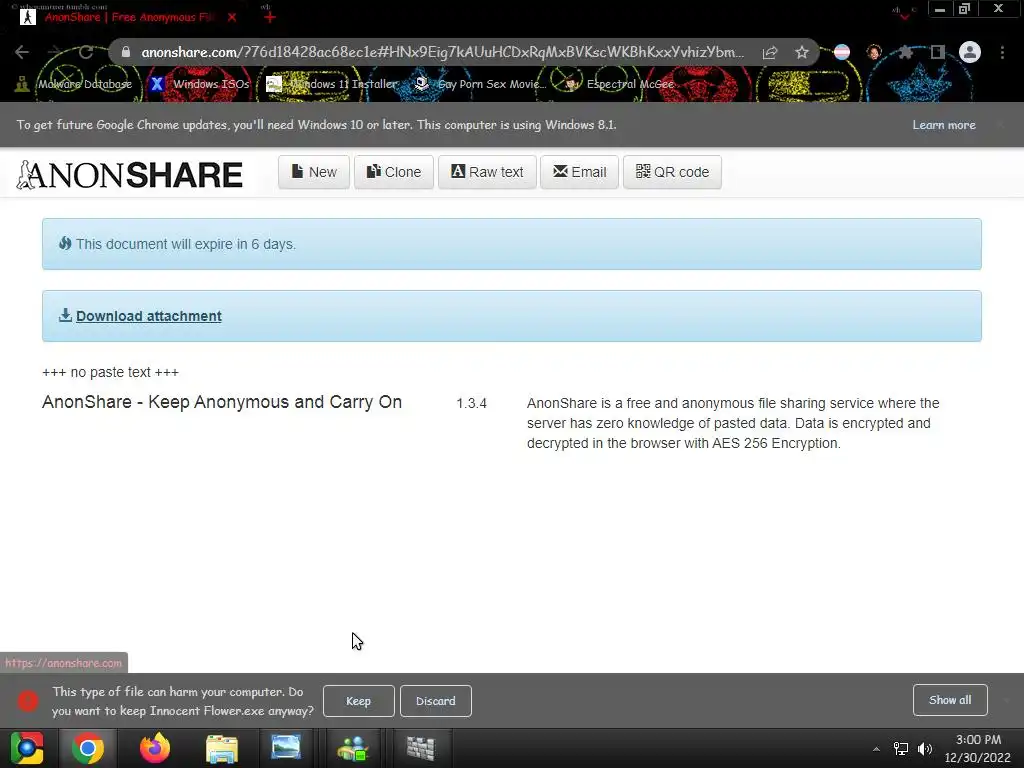Viewport: 1024px width, 768px height.
Task: Open the Chrome three-dot menu
Action: pyautogui.click(x=1002, y=52)
